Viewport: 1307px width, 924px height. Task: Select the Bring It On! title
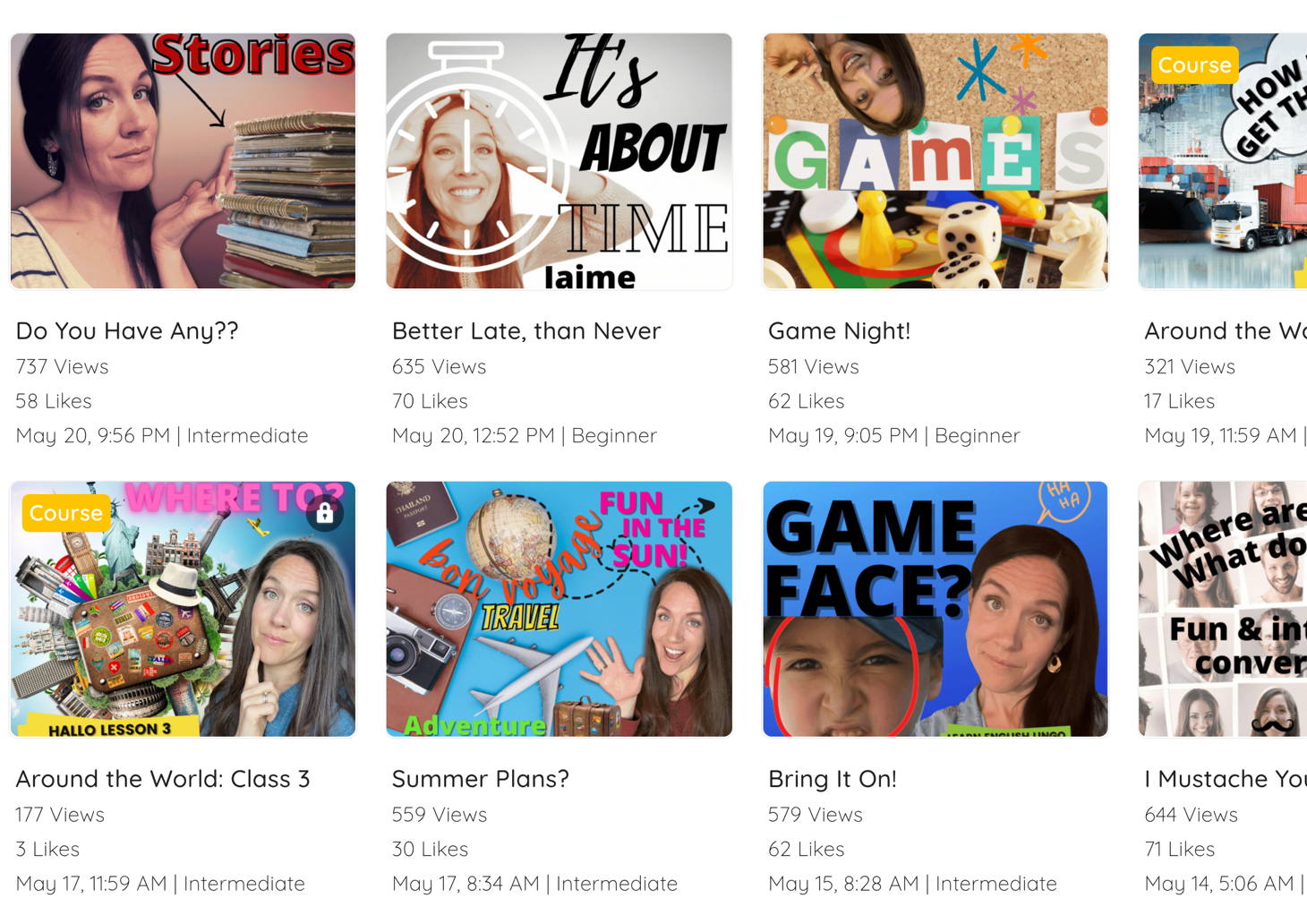[x=833, y=779]
